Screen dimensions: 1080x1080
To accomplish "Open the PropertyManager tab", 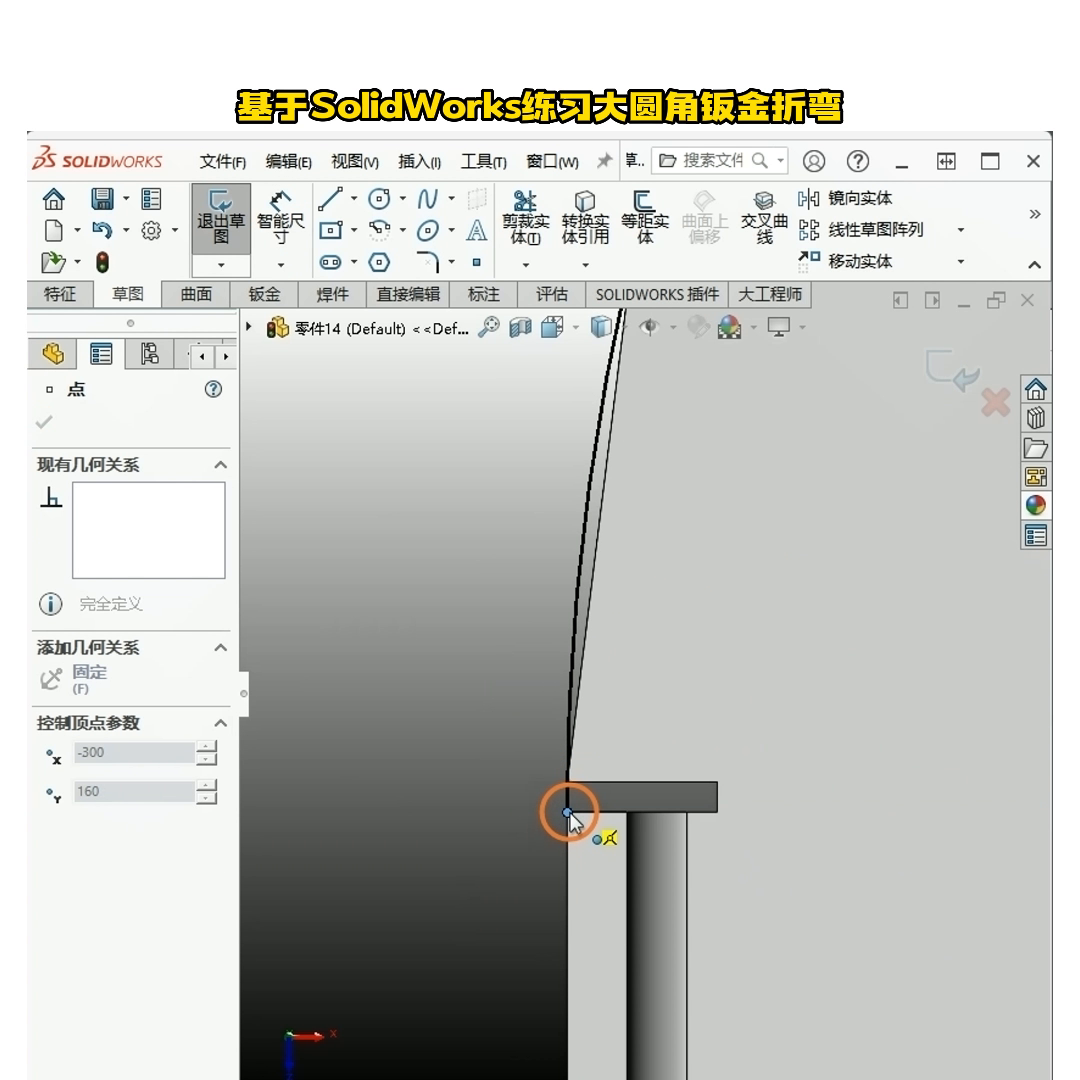I will pos(101,354).
